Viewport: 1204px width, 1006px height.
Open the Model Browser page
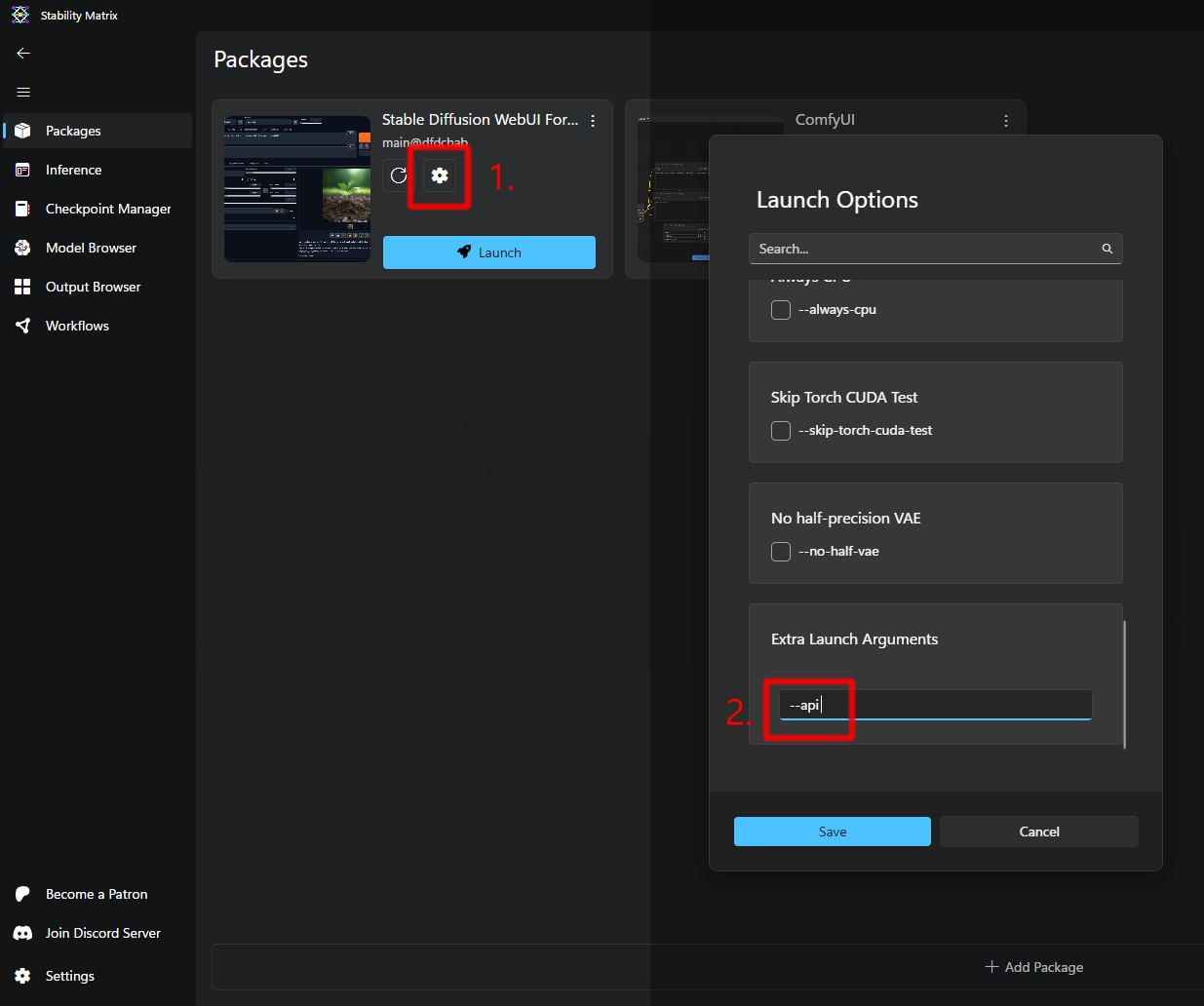point(91,248)
